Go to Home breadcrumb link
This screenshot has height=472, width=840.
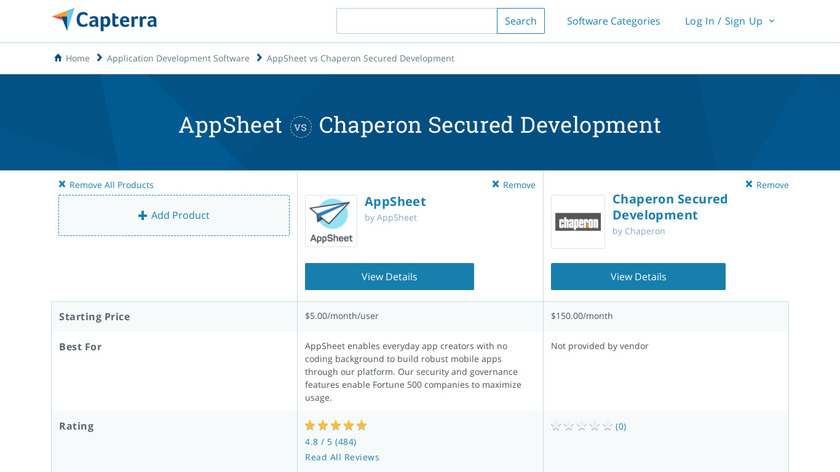[x=78, y=58]
